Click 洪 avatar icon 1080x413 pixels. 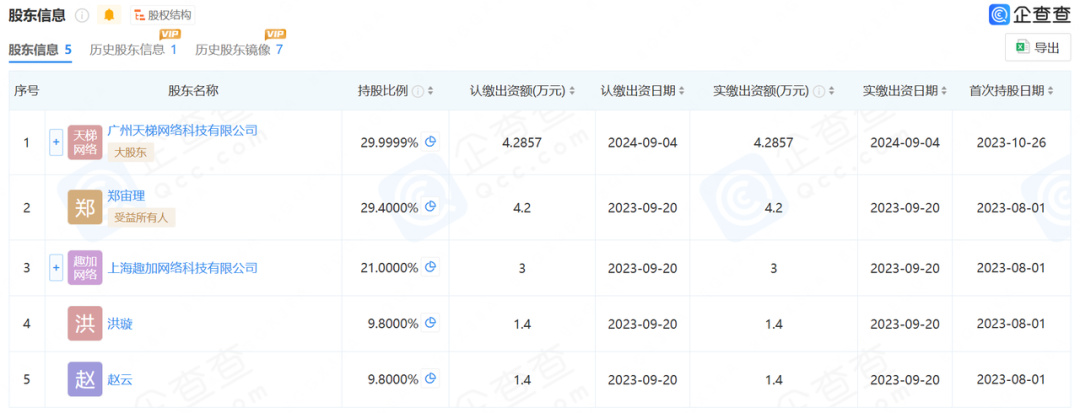point(85,324)
